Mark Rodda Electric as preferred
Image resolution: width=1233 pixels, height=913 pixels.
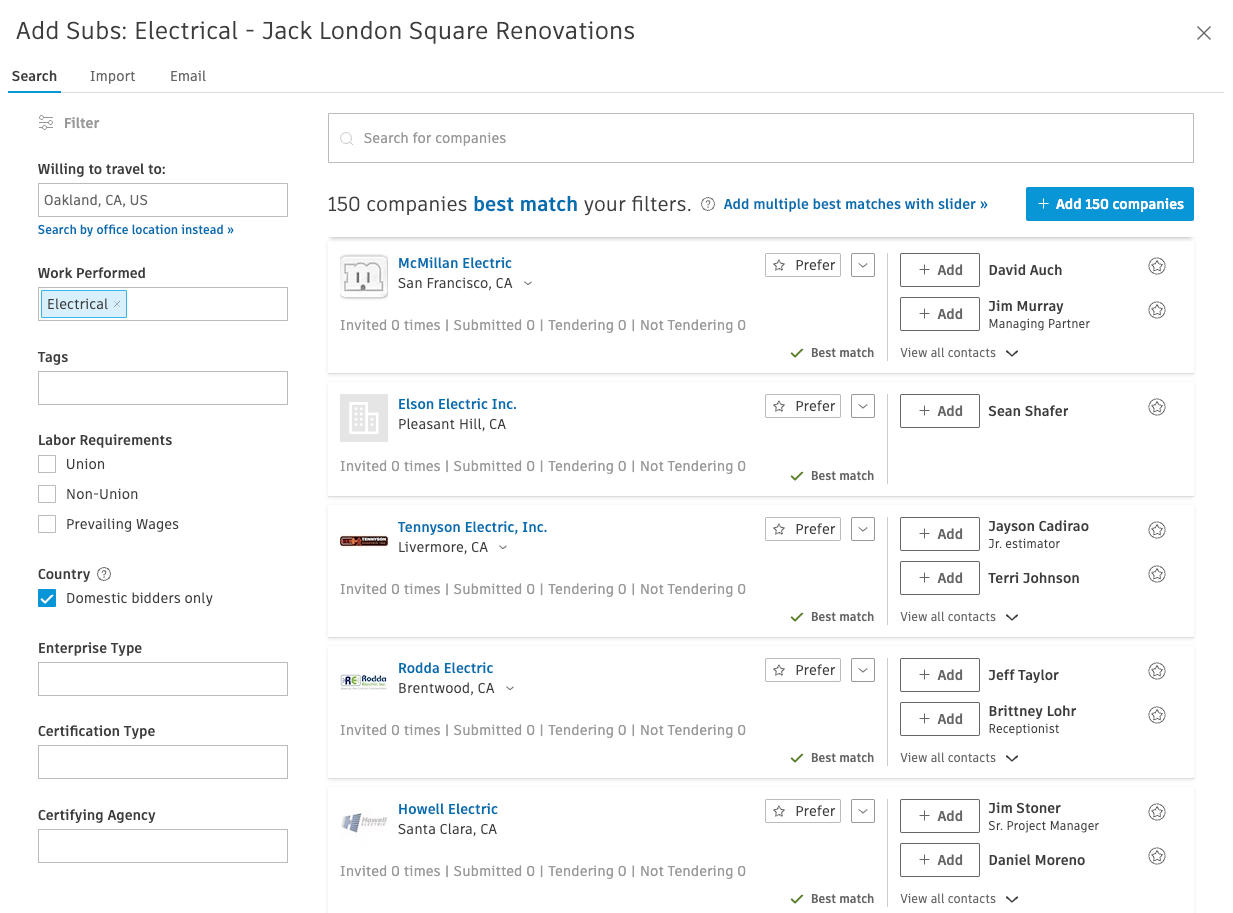[803, 670]
